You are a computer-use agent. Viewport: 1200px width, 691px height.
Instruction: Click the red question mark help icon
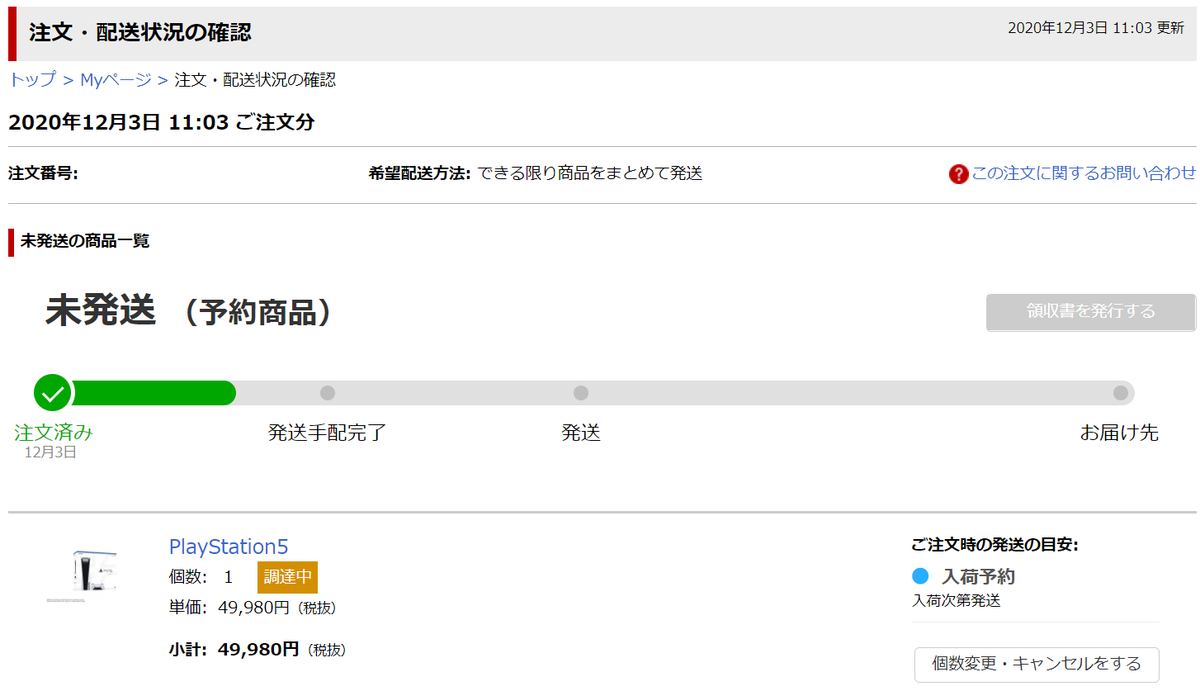pyautogui.click(x=958, y=174)
